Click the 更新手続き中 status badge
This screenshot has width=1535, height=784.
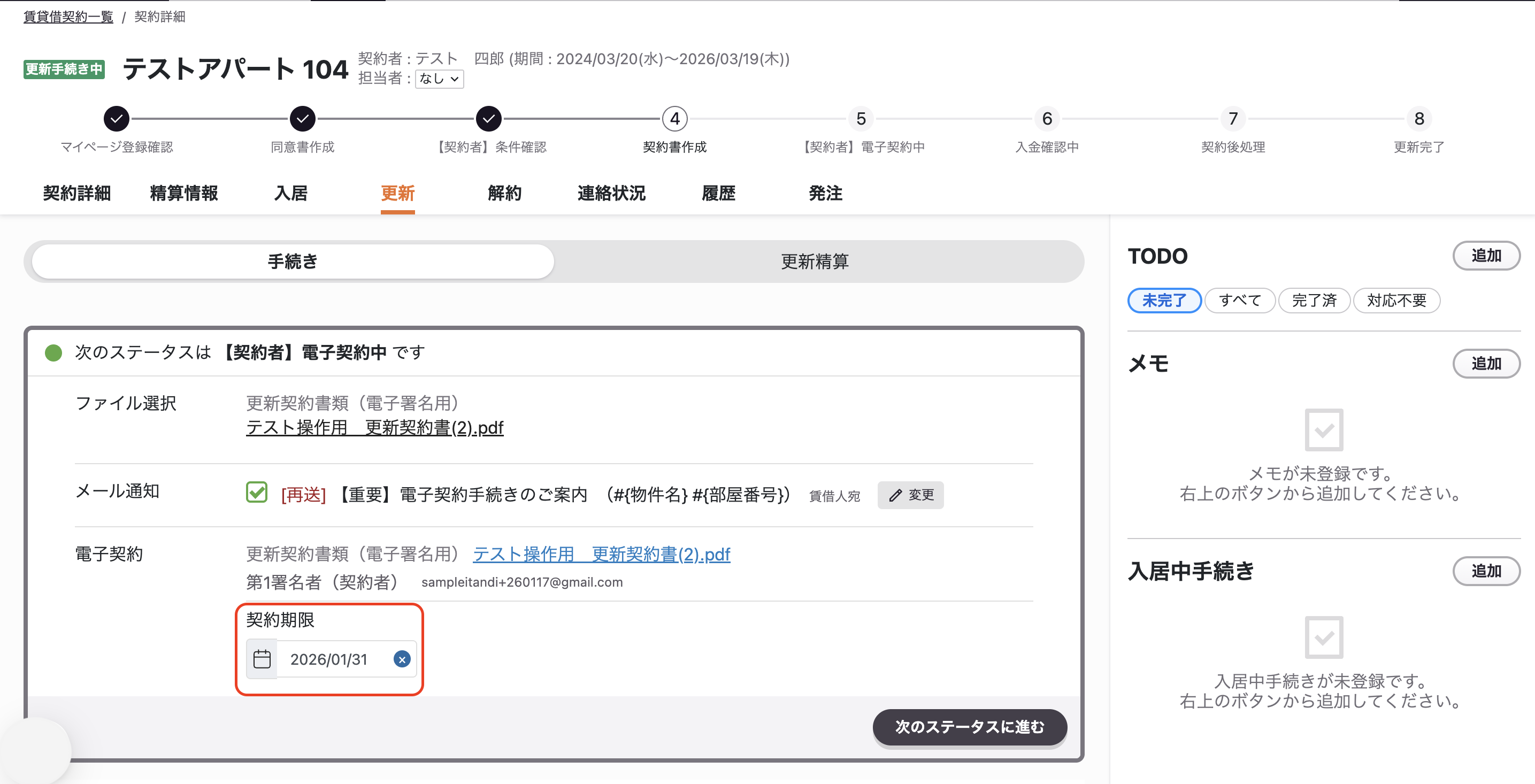[x=64, y=69]
